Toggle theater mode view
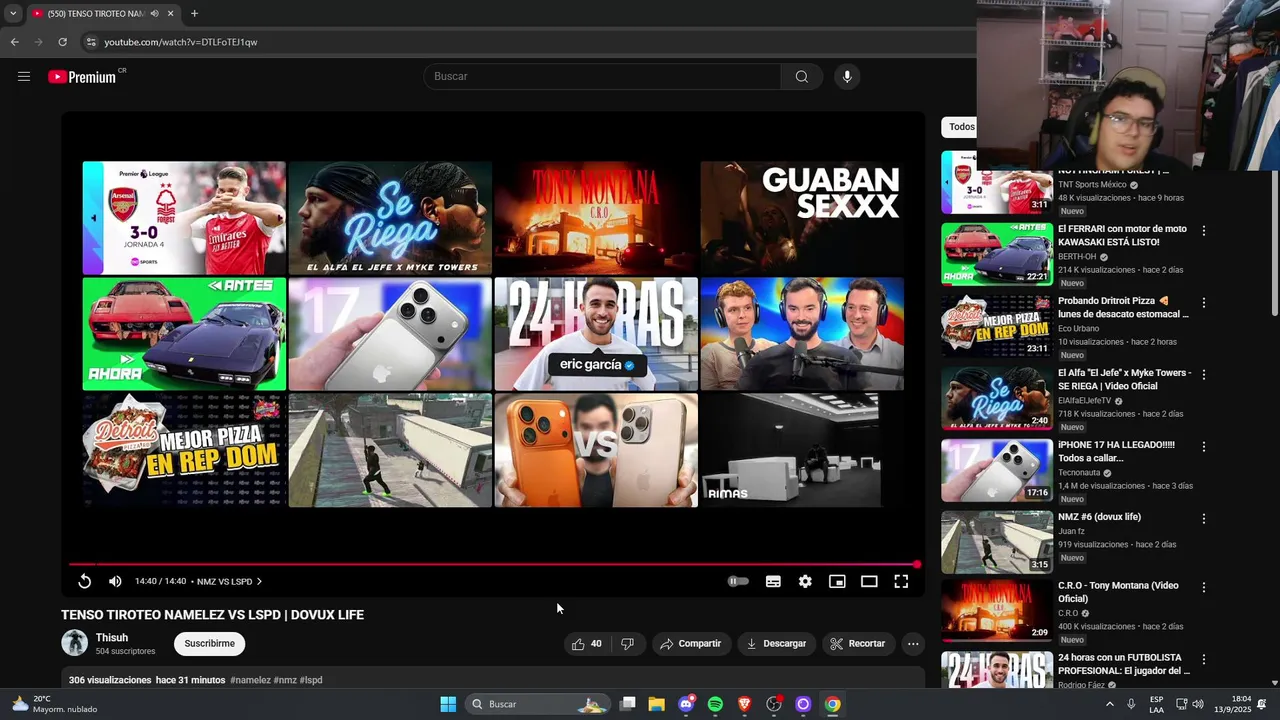The height and width of the screenshot is (720, 1280). (869, 581)
